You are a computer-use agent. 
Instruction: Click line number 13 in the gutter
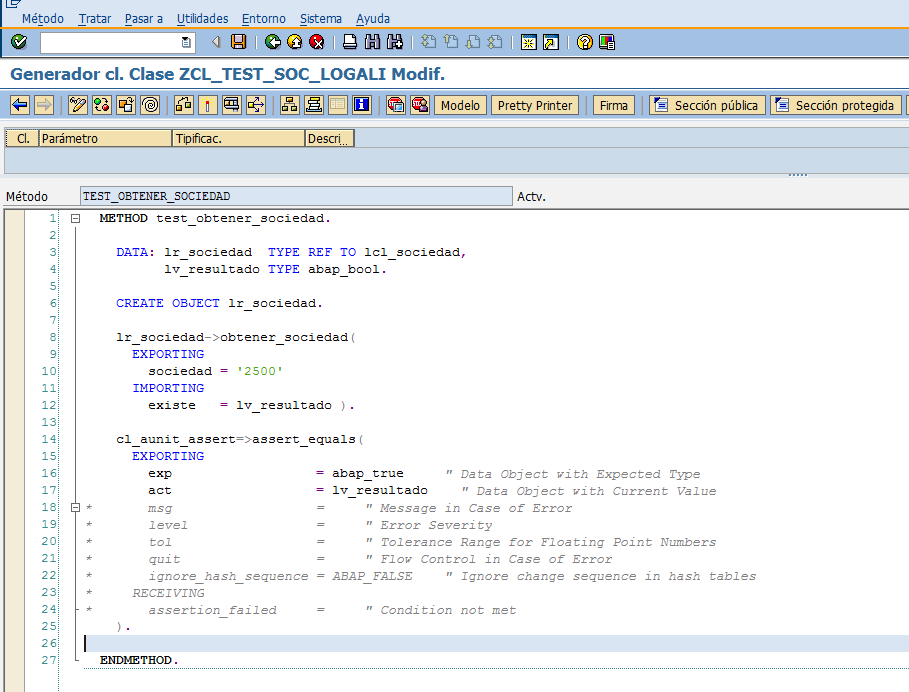(x=49, y=422)
